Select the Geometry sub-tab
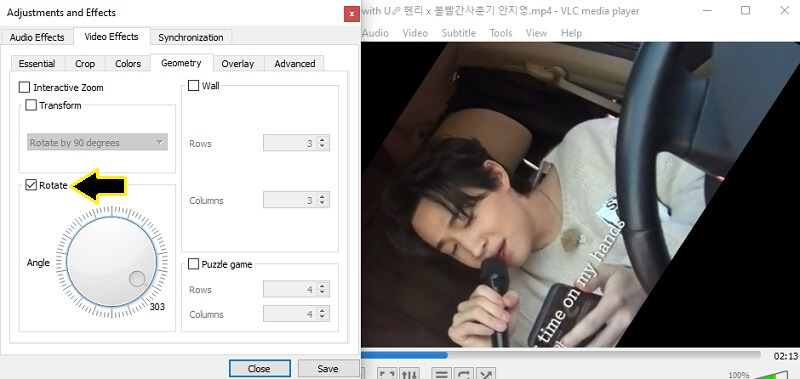Viewport: 800px width, 379px height. click(181, 63)
